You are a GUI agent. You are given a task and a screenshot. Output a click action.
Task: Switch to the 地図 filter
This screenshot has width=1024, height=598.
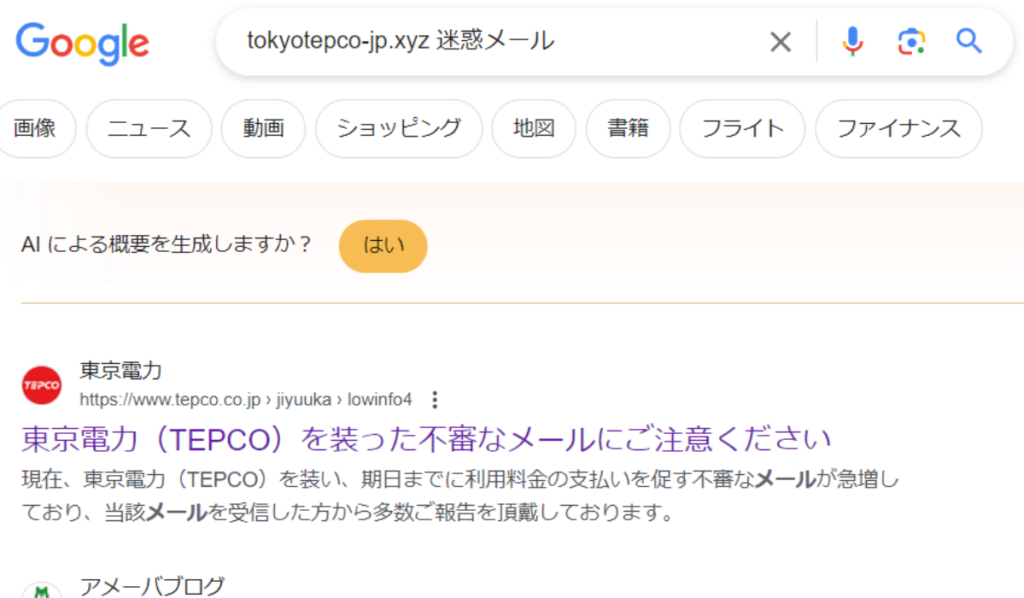click(534, 128)
